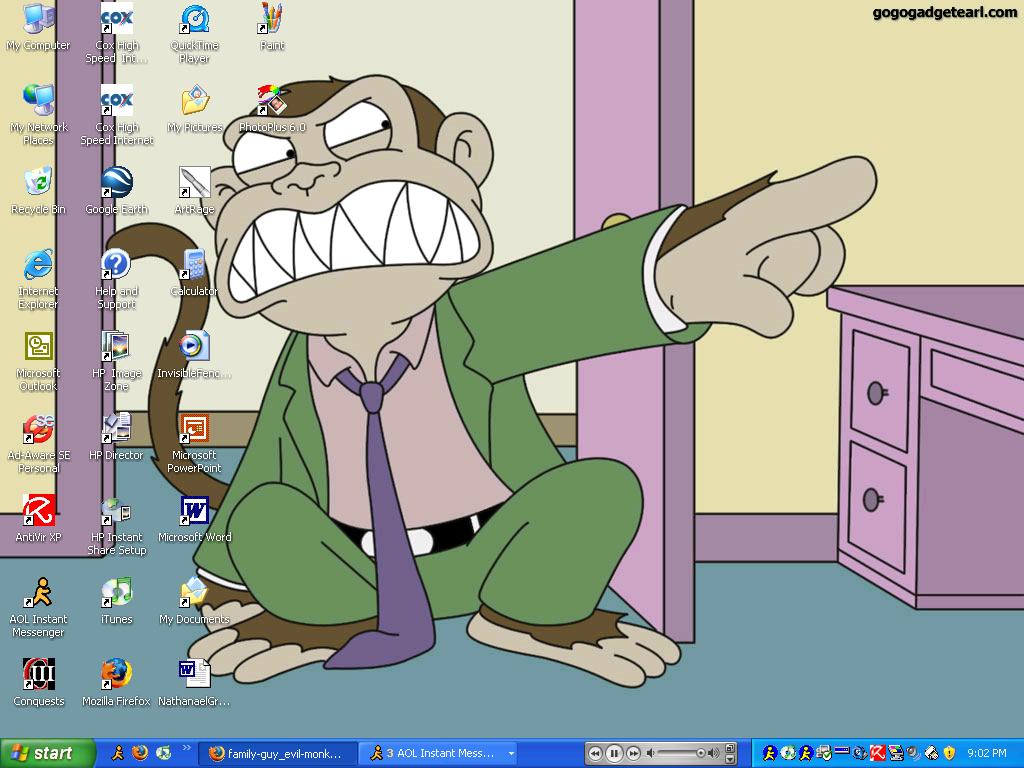Screen dimensions: 1024x768
Task: Skip to next track in mini player
Action: pyautogui.click(x=633, y=753)
